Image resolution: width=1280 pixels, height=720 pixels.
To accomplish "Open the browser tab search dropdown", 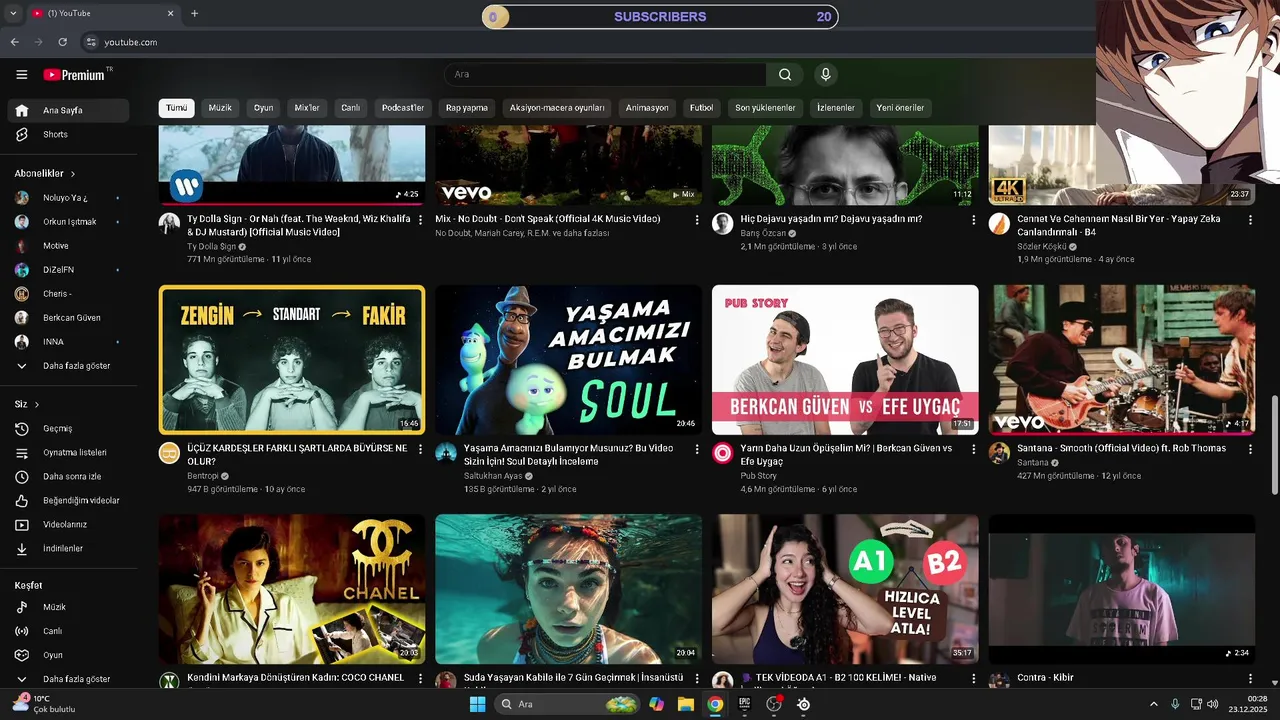I will pyautogui.click(x=13, y=13).
